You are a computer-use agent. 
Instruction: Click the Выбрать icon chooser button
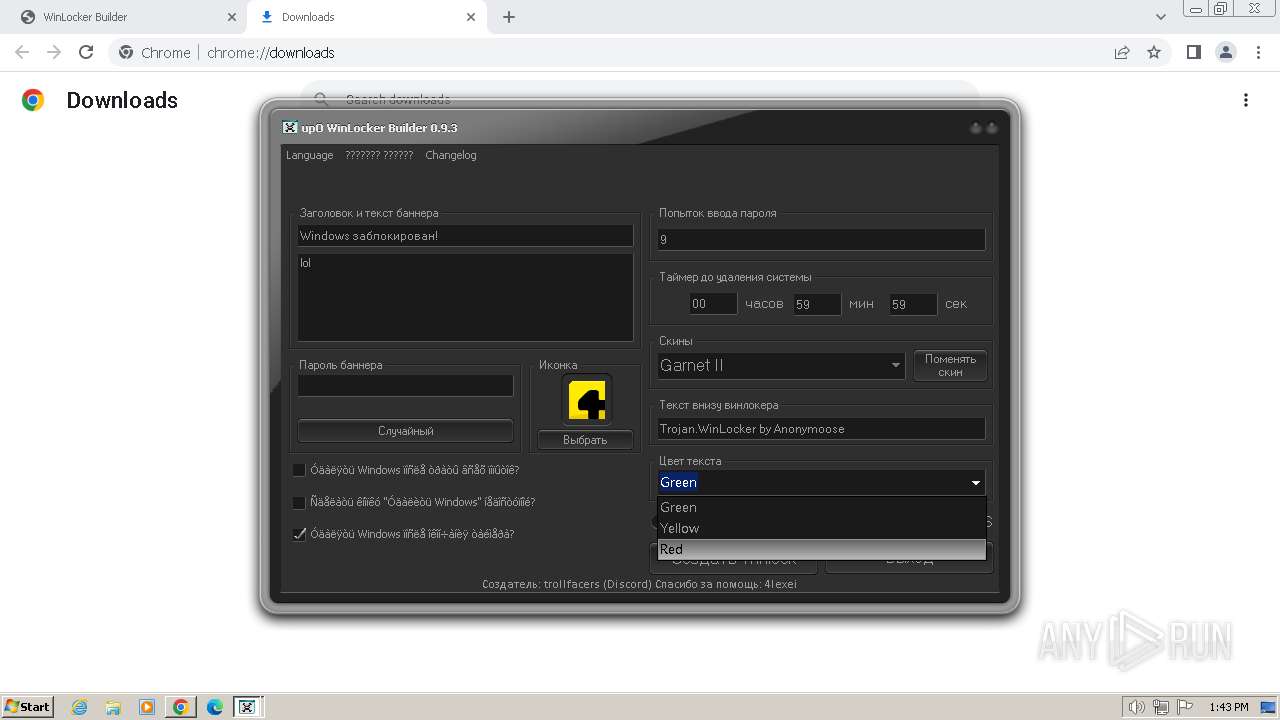pos(585,440)
